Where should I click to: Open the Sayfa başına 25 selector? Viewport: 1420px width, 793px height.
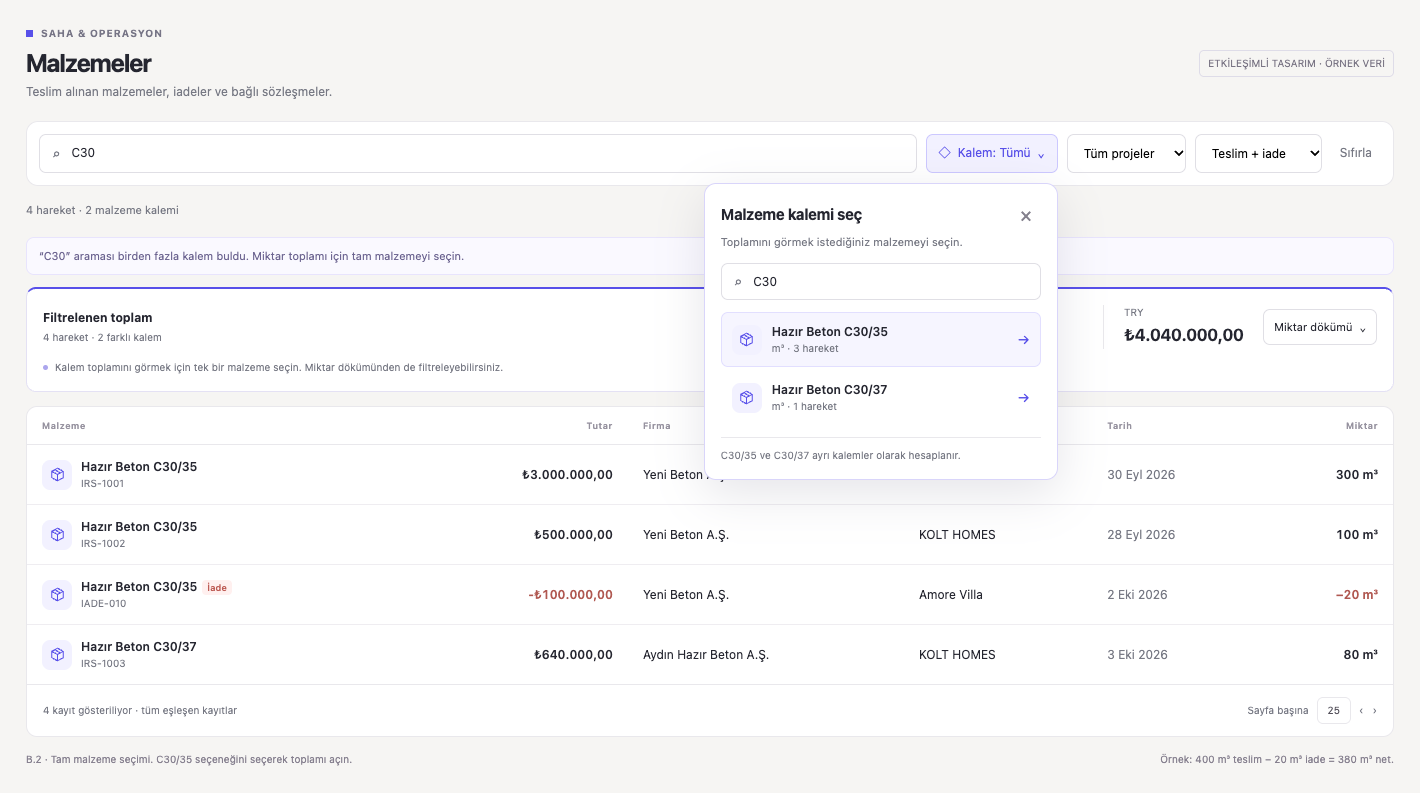point(1333,711)
